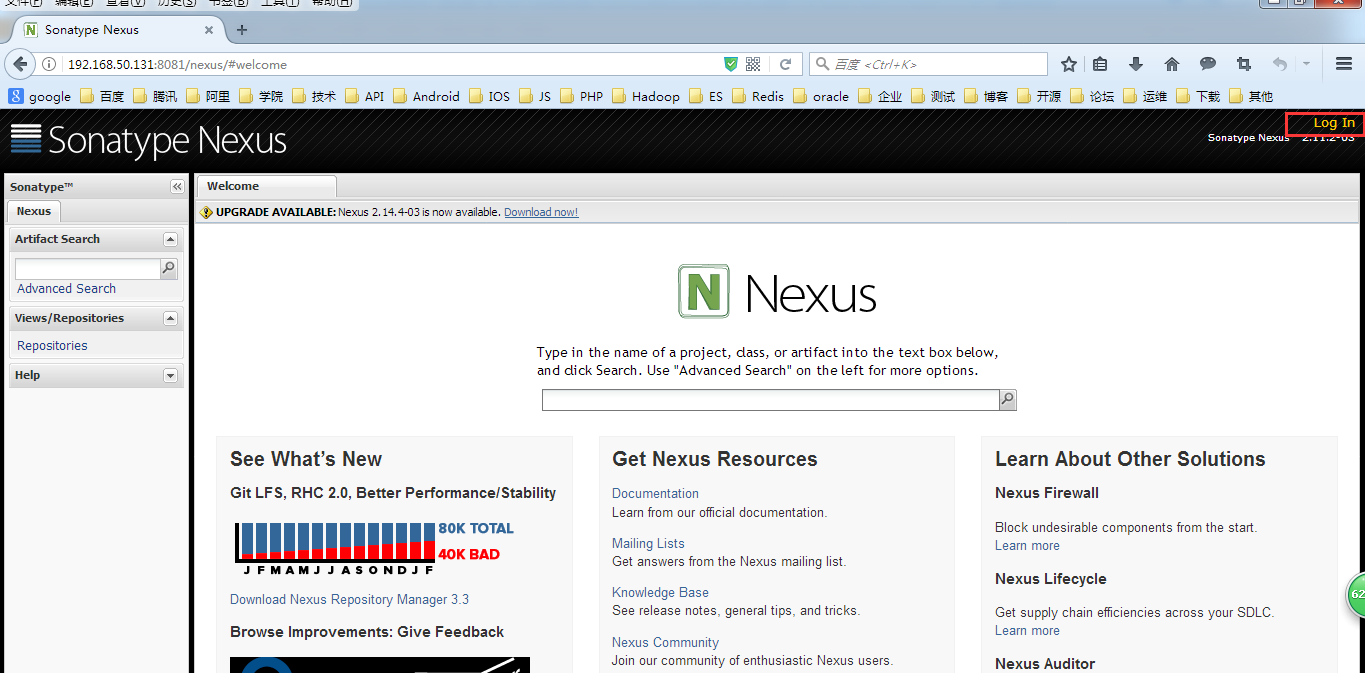Open the PHP bookmark folder
1365x673 pixels.
tap(582, 96)
